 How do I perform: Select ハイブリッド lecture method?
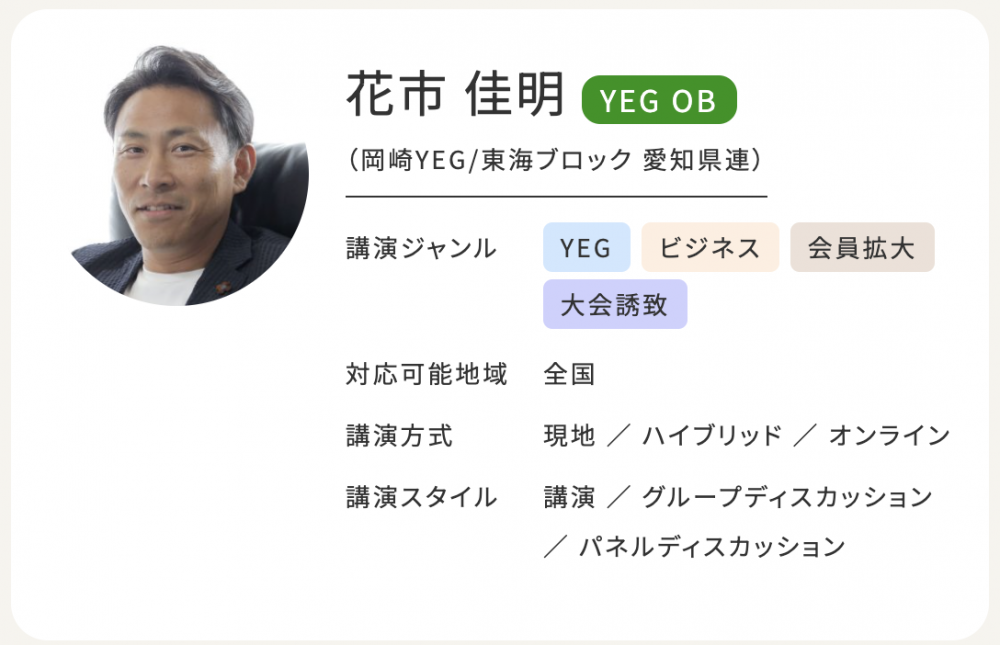(x=712, y=436)
